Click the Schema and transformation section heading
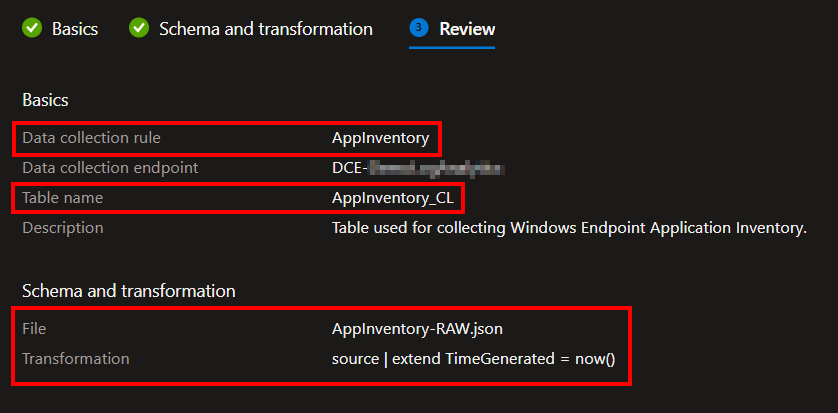Image resolution: width=838 pixels, height=413 pixels. [129, 291]
